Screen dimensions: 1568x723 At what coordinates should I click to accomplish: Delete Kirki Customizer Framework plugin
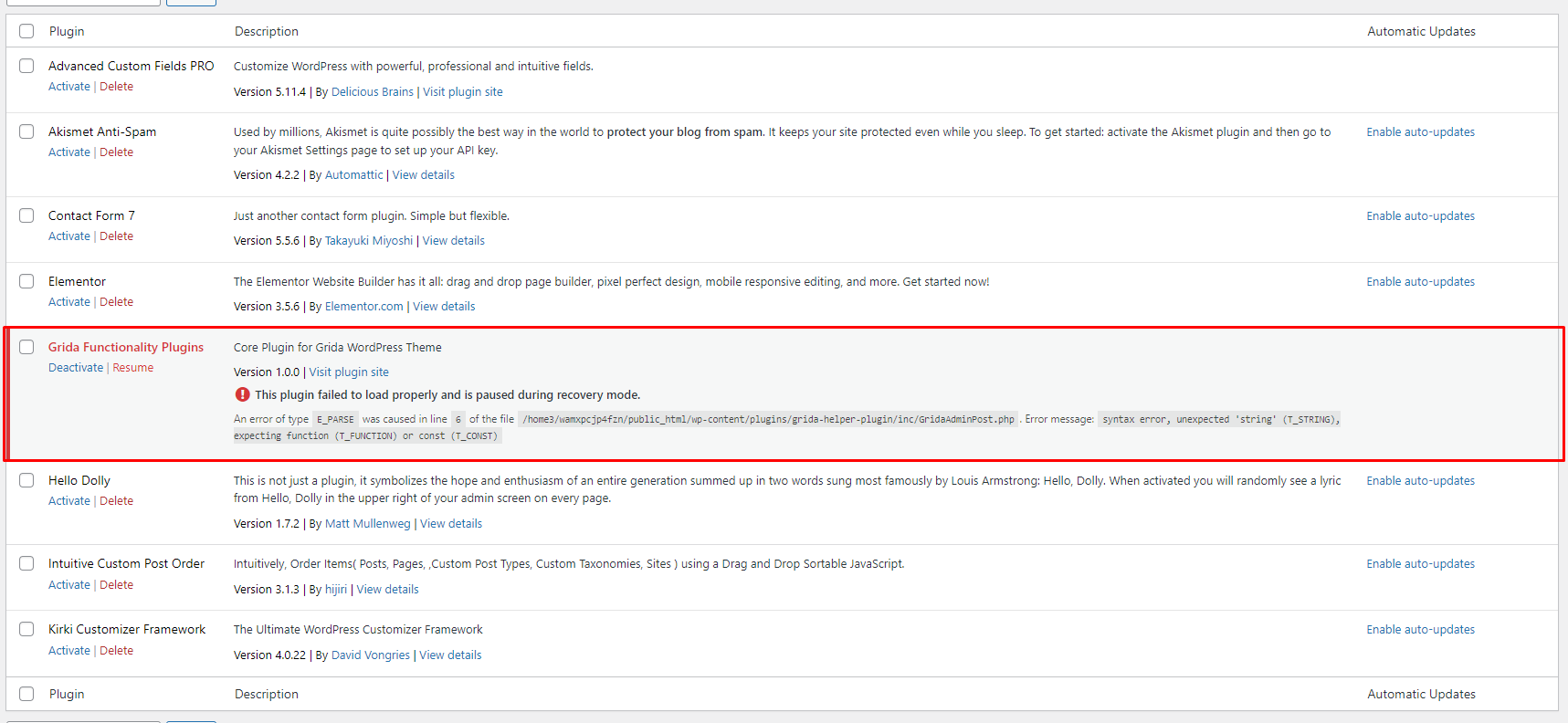[116, 651]
